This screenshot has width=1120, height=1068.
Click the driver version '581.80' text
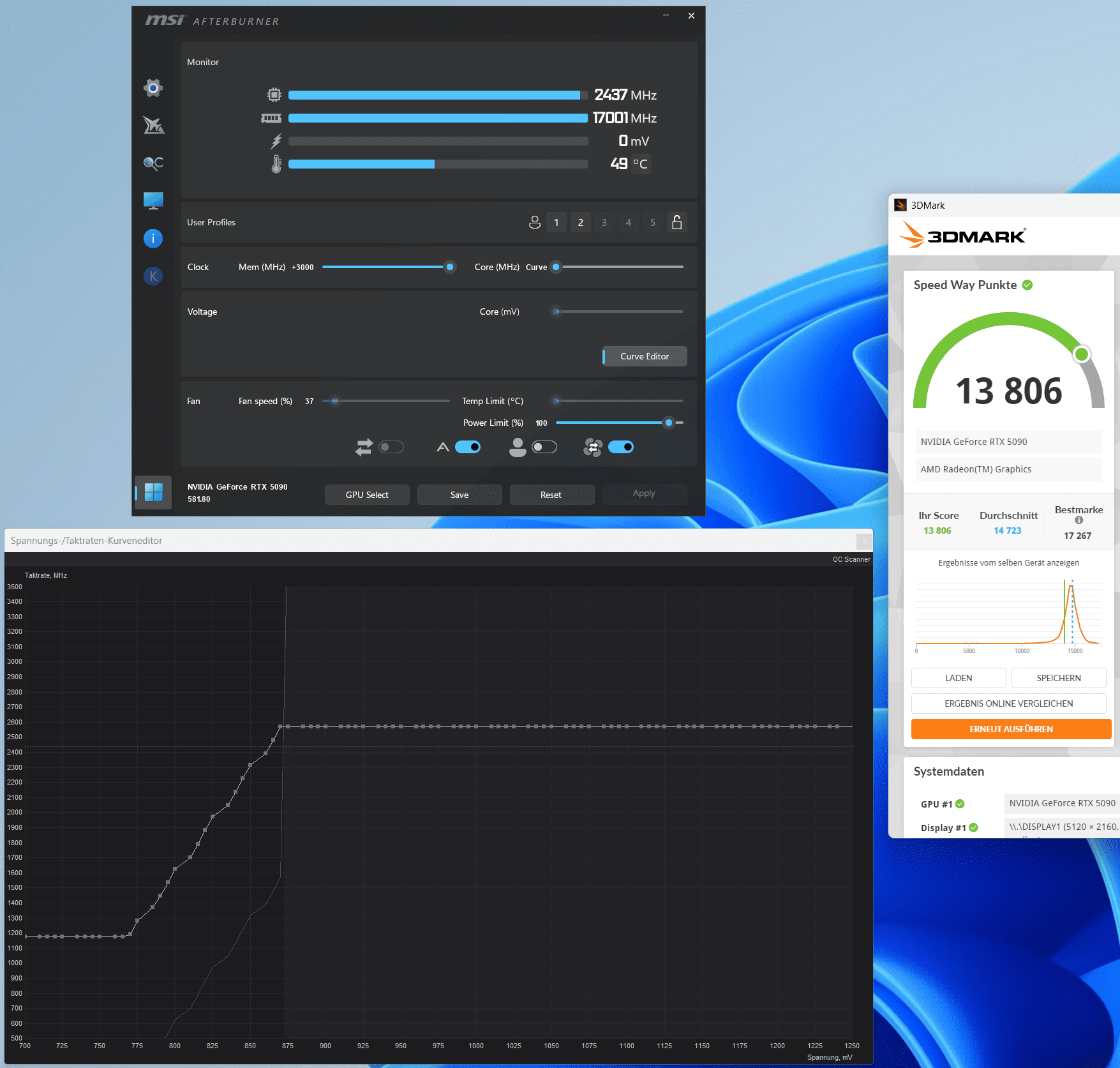pos(199,499)
